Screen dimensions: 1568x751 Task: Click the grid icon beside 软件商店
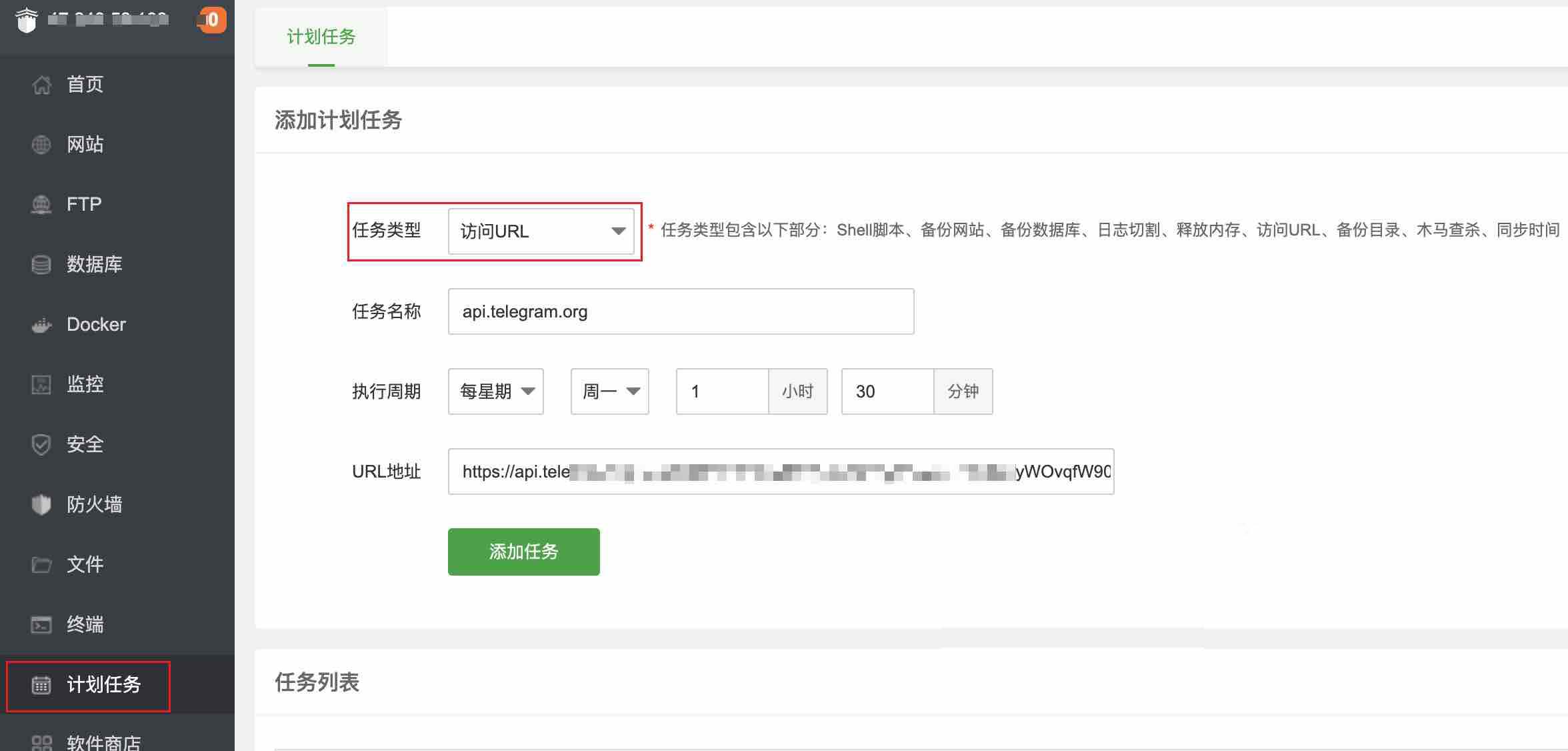(x=41, y=743)
